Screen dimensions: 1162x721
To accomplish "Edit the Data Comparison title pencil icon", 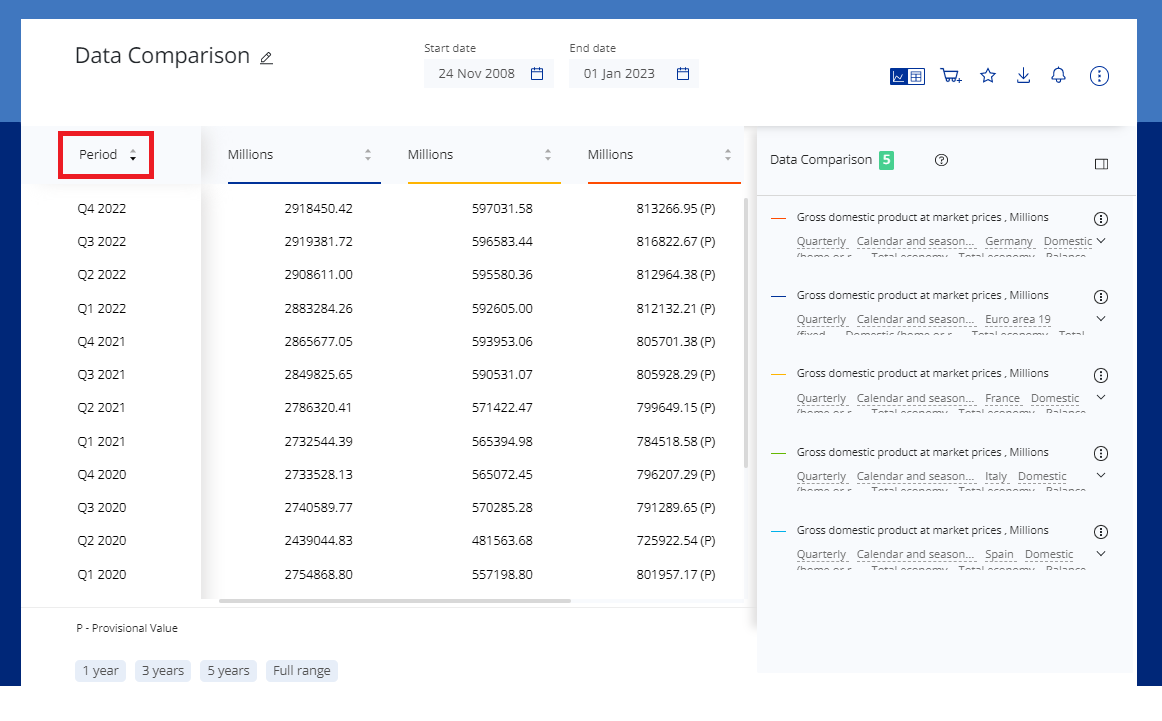I will click(266, 58).
